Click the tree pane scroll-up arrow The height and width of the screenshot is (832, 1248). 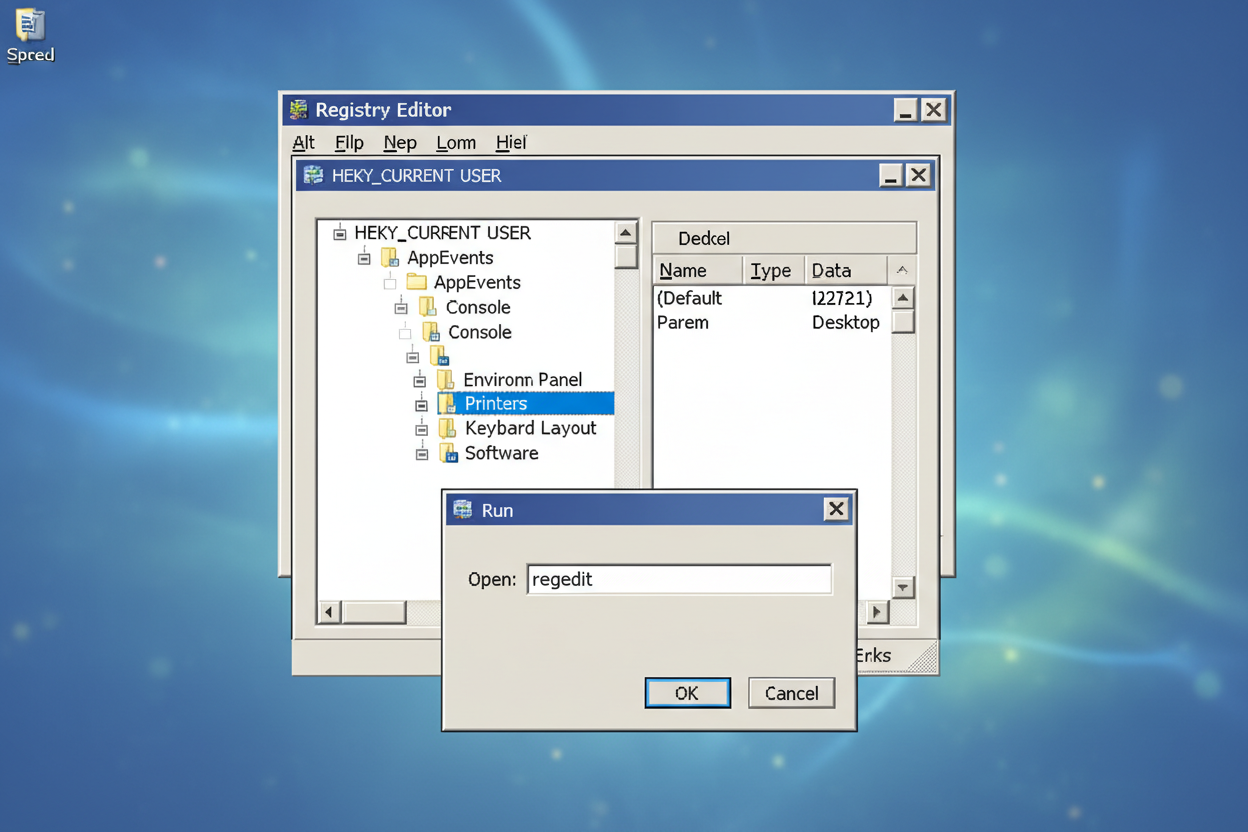click(626, 233)
